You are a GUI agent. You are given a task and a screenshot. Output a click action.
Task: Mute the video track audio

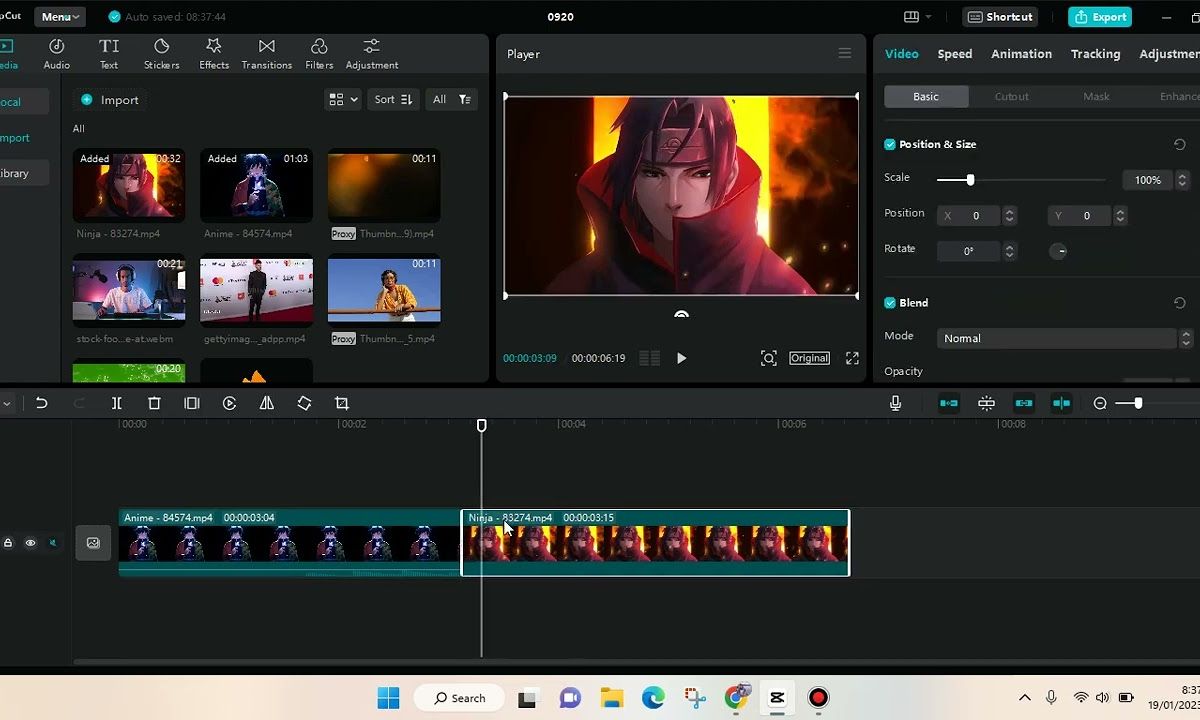tap(53, 543)
